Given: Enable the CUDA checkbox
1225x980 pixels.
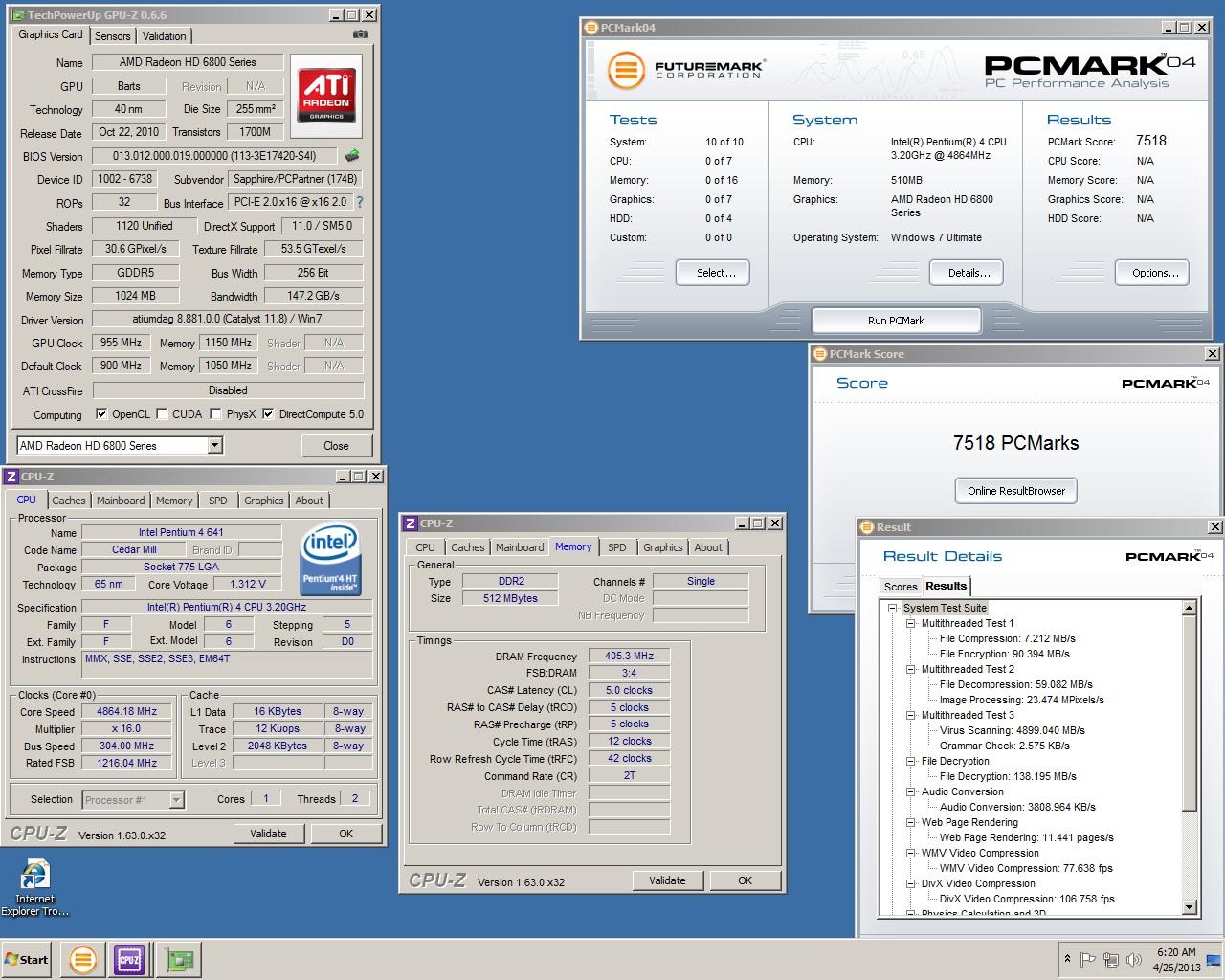Looking at the screenshot, I should click(162, 414).
